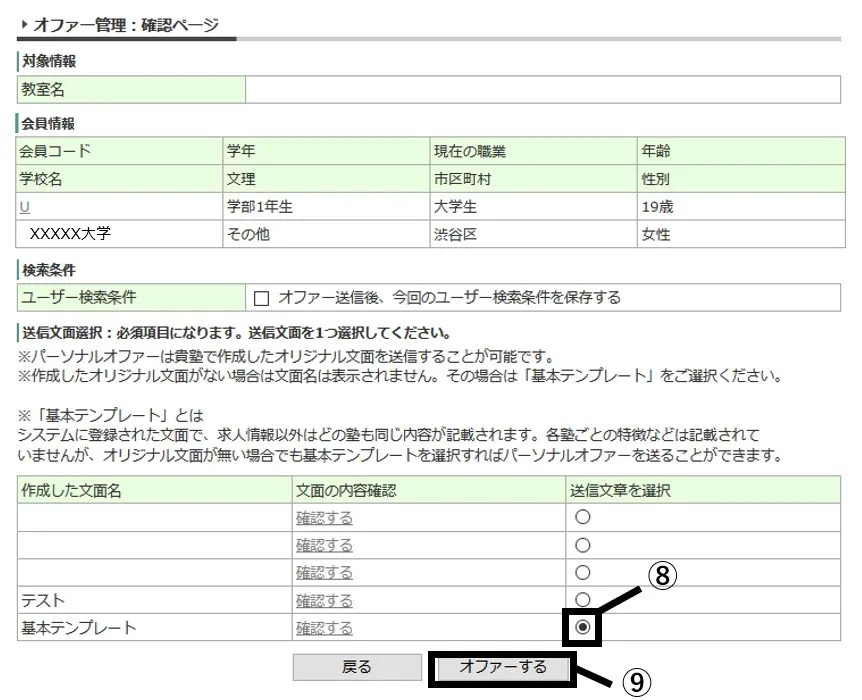The image size is (862, 700).
Task: Enable saving user search conditions checkbox
Action: coord(262,298)
